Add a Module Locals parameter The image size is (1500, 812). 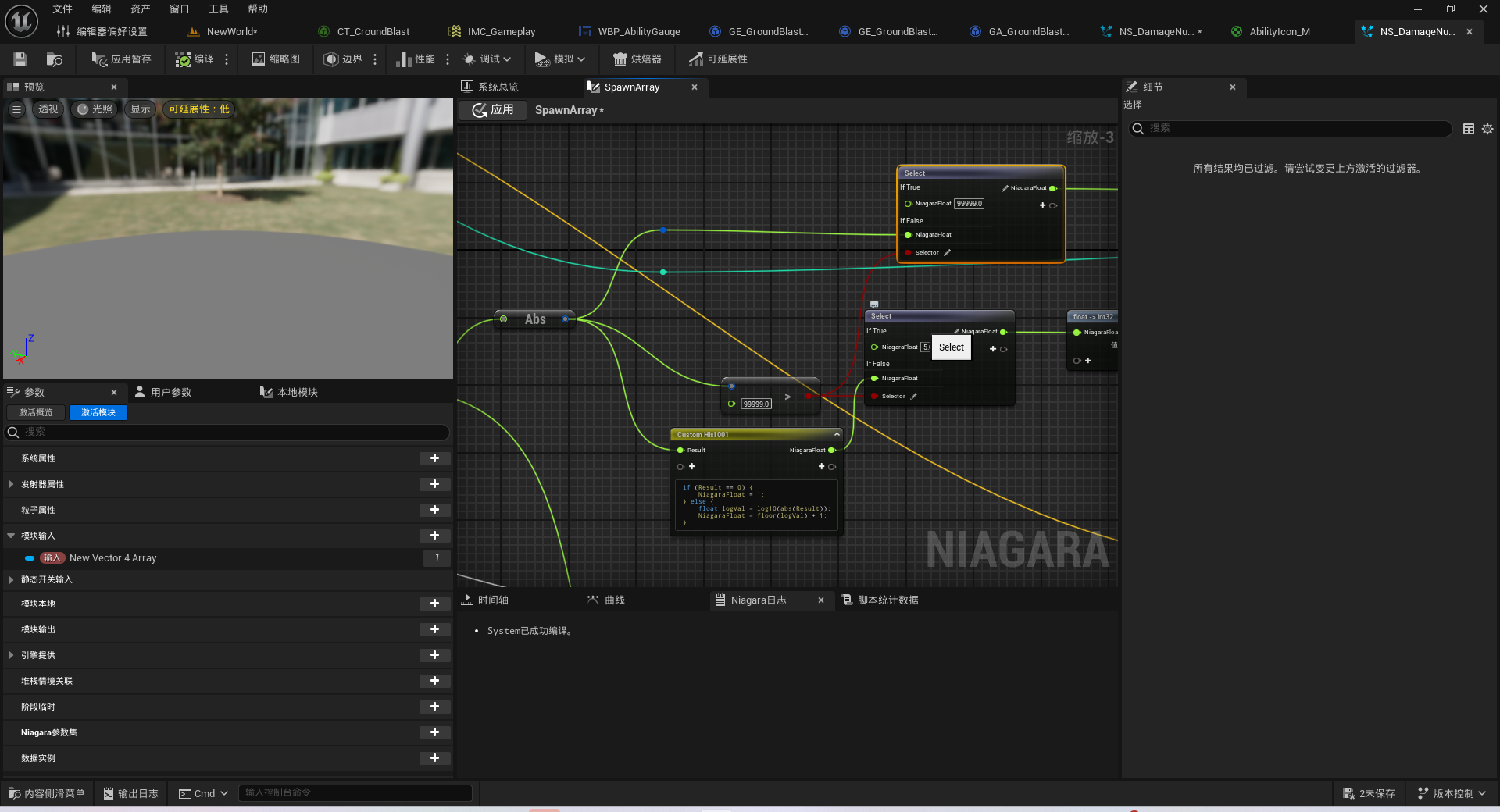pos(434,604)
